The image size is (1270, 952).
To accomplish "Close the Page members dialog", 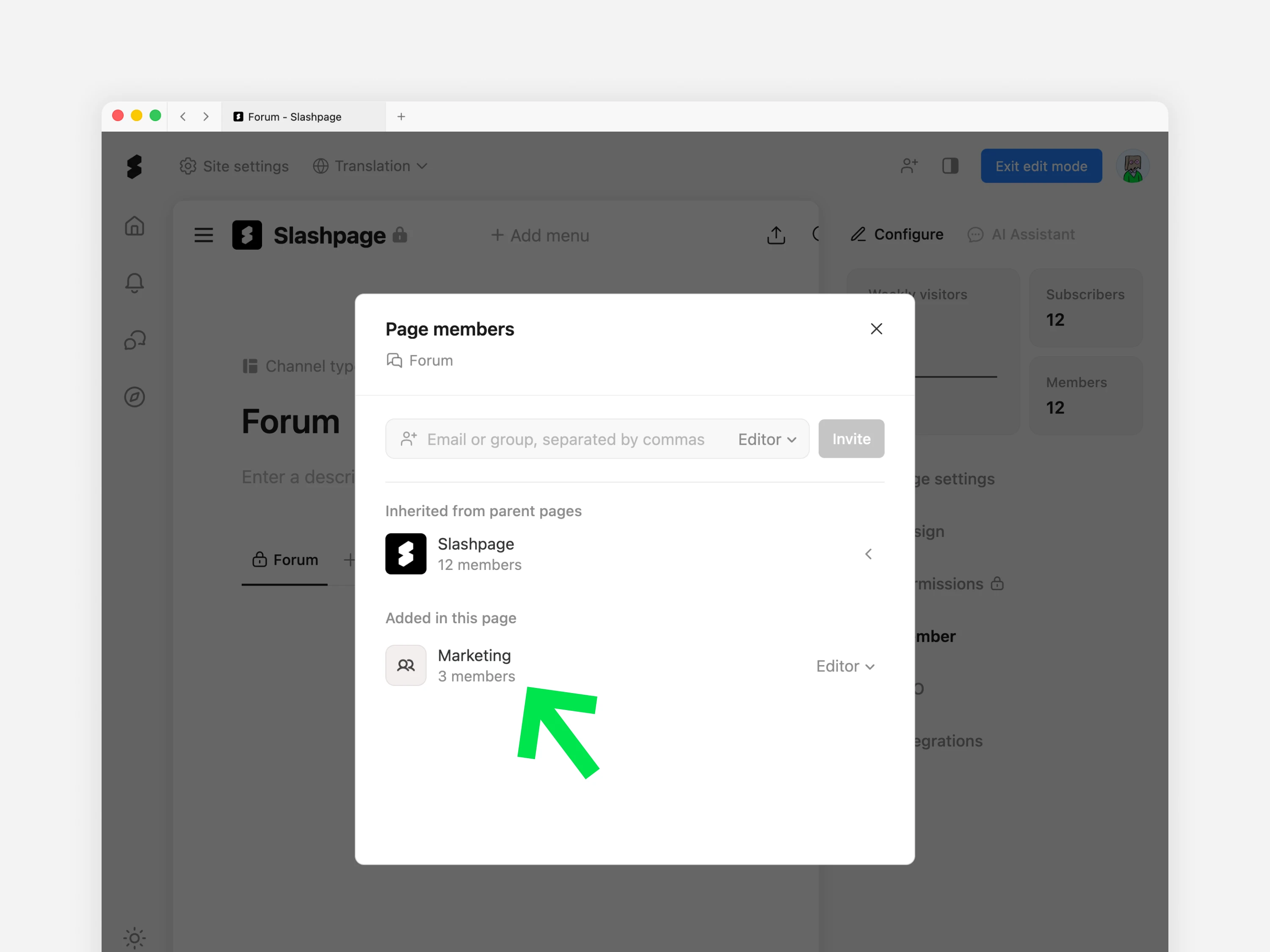I will tap(876, 329).
